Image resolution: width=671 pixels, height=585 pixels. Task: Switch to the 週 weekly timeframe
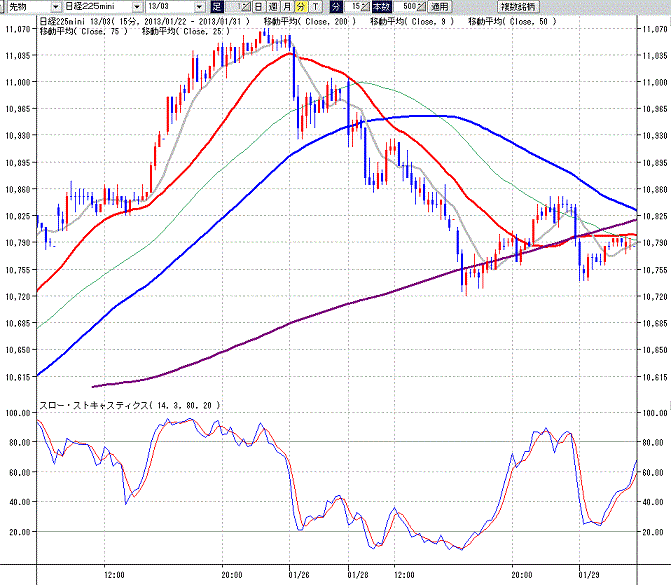[x=273, y=6]
